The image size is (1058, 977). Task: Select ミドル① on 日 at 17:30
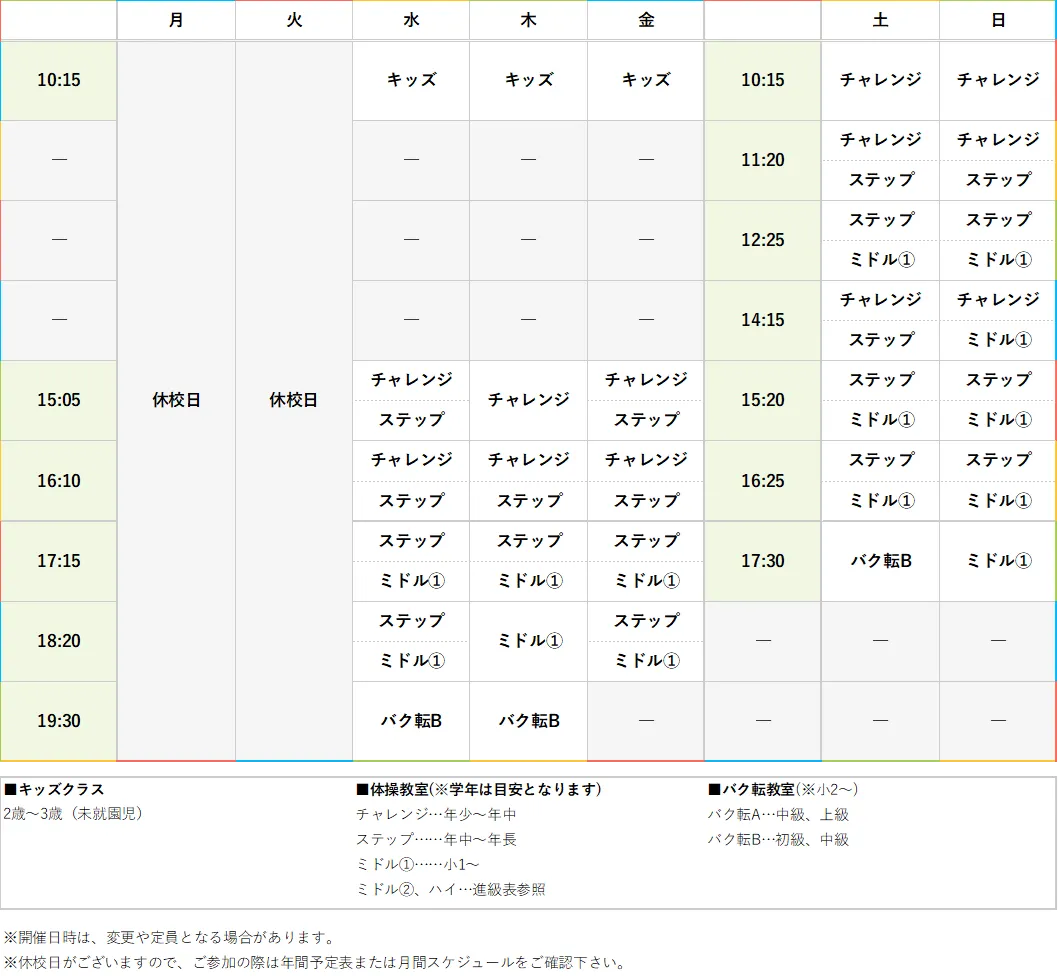(997, 561)
